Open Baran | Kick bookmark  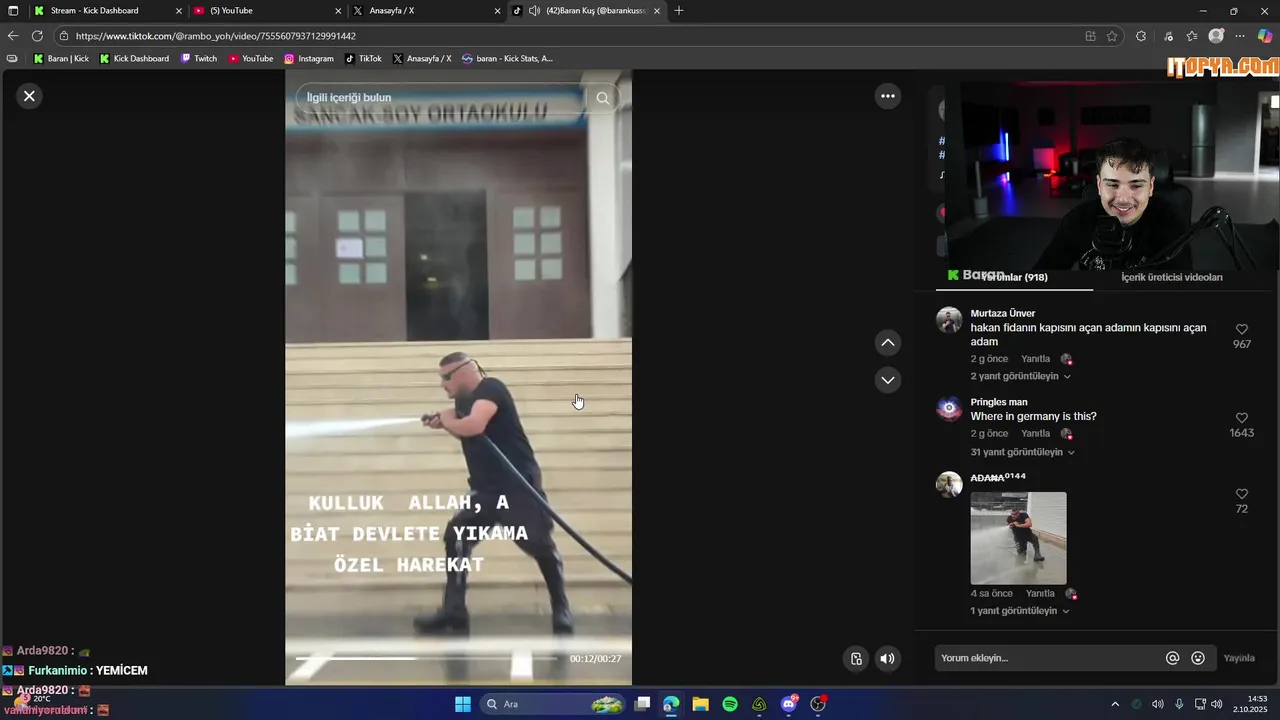pyautogui.click(x=61, y=58)
